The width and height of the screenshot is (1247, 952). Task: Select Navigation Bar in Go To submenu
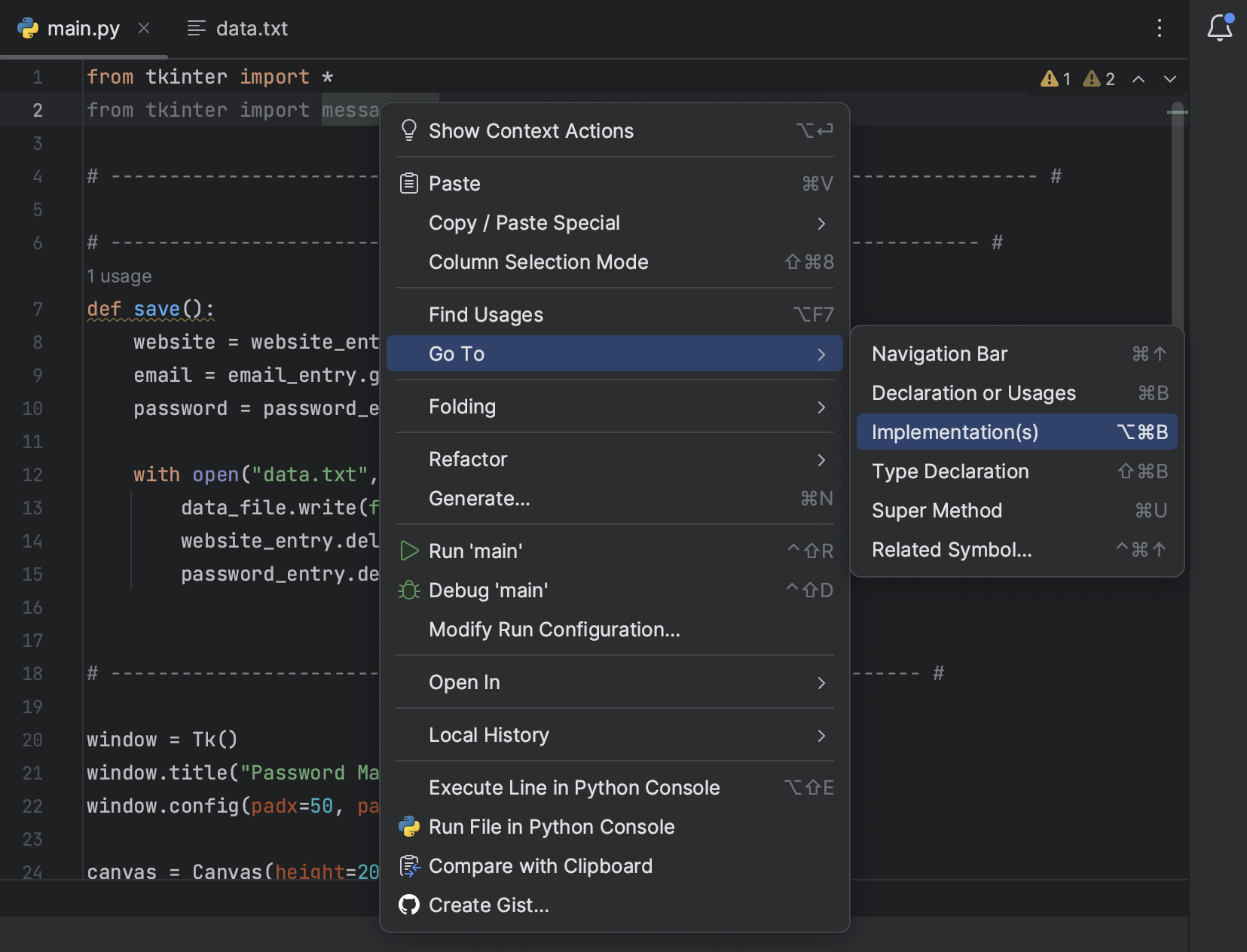1017,353
